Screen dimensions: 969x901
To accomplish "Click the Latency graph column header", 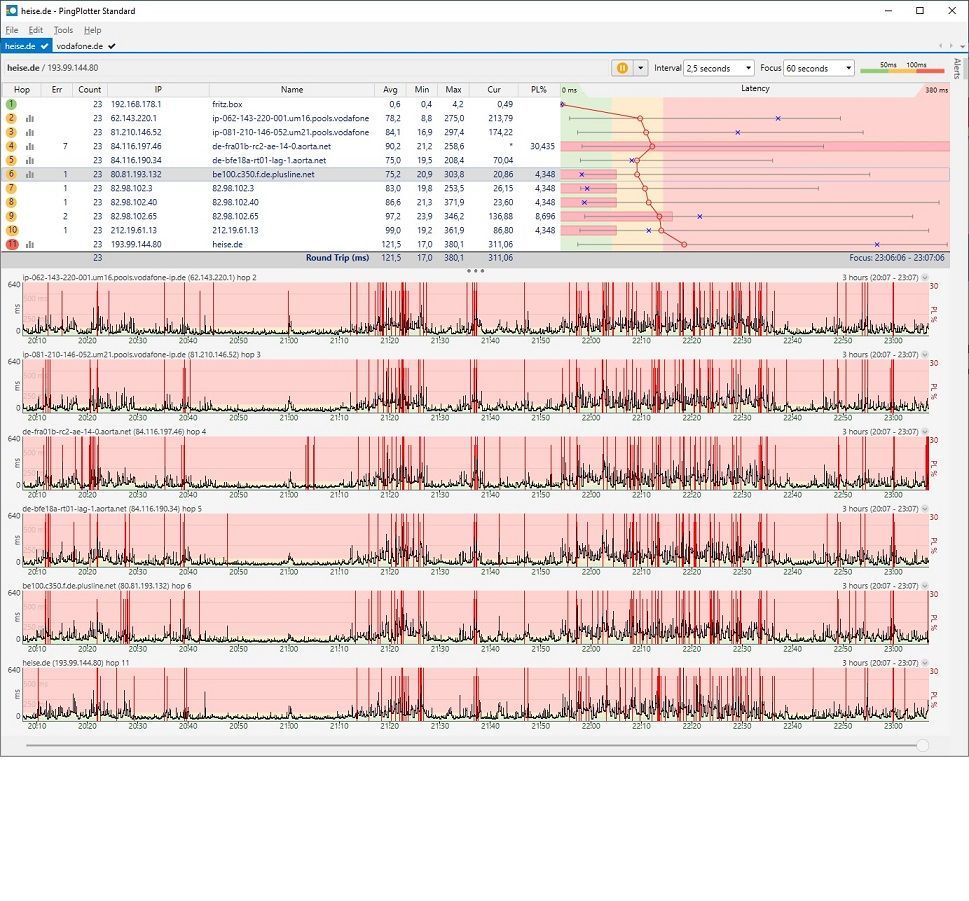I will tap(755, 89).
